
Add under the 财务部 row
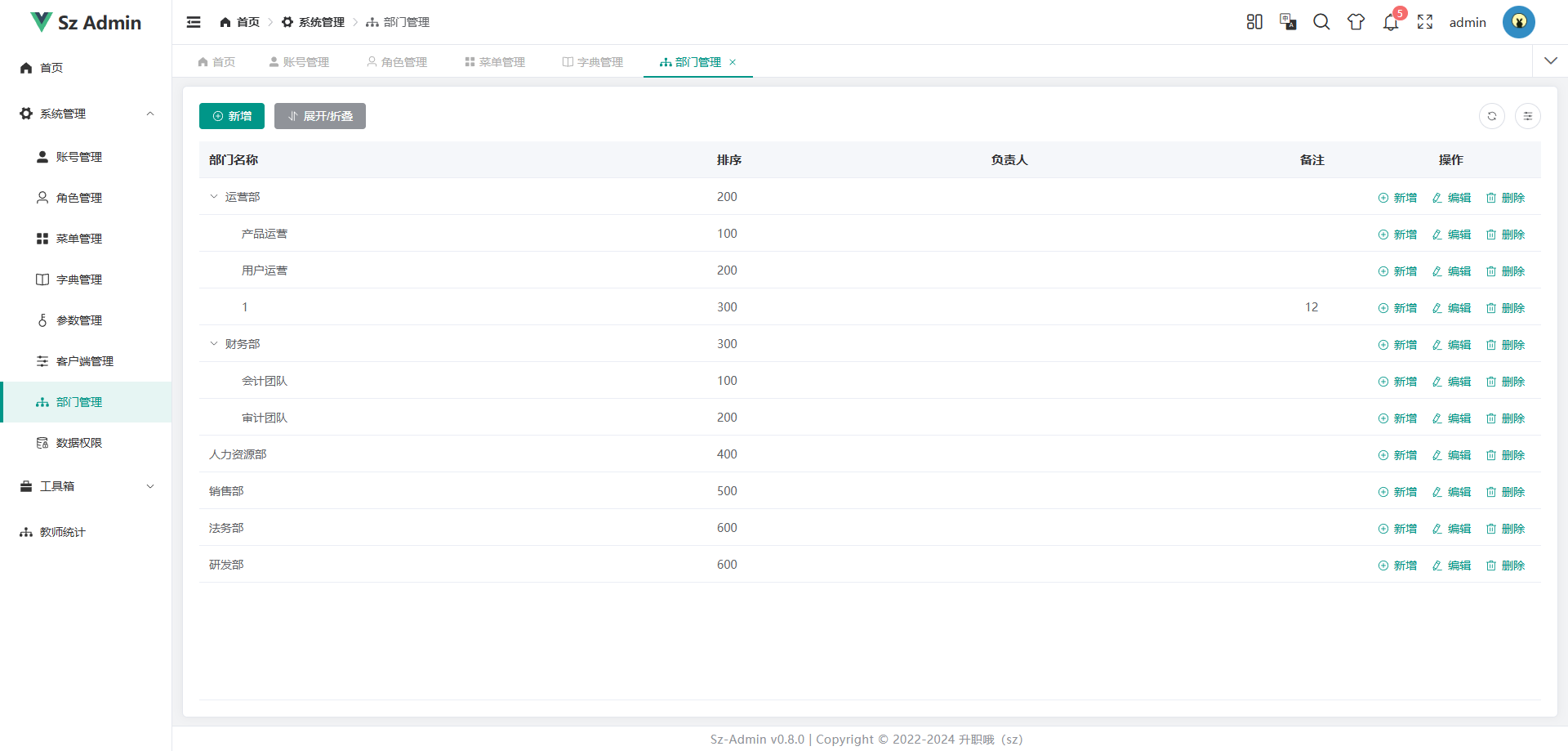tap(1397, 345)
